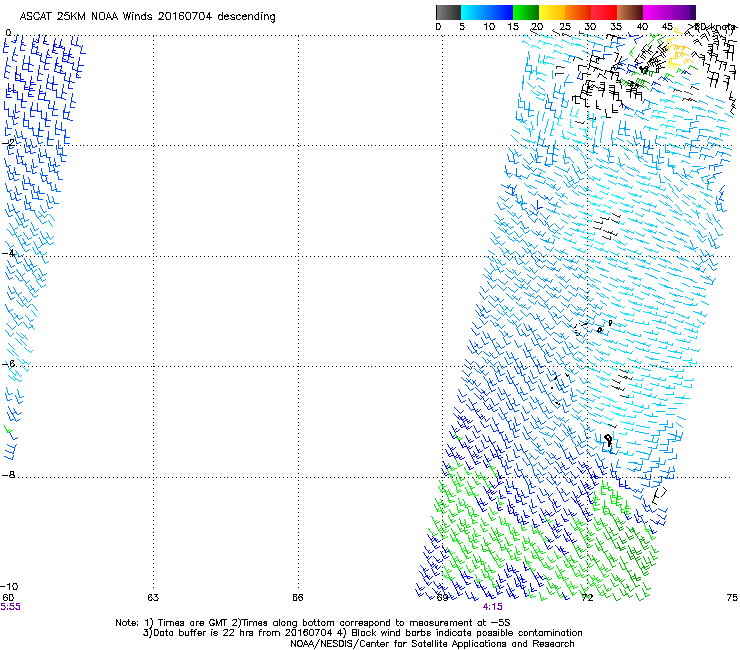Click the yellow 20-25 knots color segment
The height and width of the screenshot is (650, 740).
(552, 12)
